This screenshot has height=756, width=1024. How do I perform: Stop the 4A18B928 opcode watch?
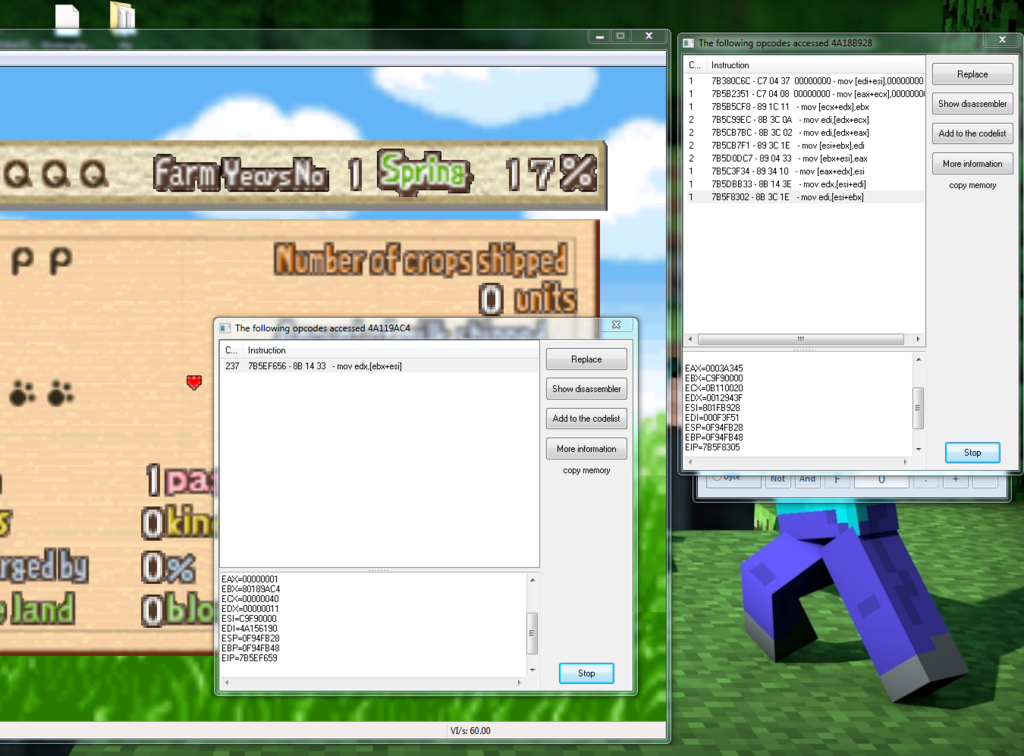[x=972, y=452]
